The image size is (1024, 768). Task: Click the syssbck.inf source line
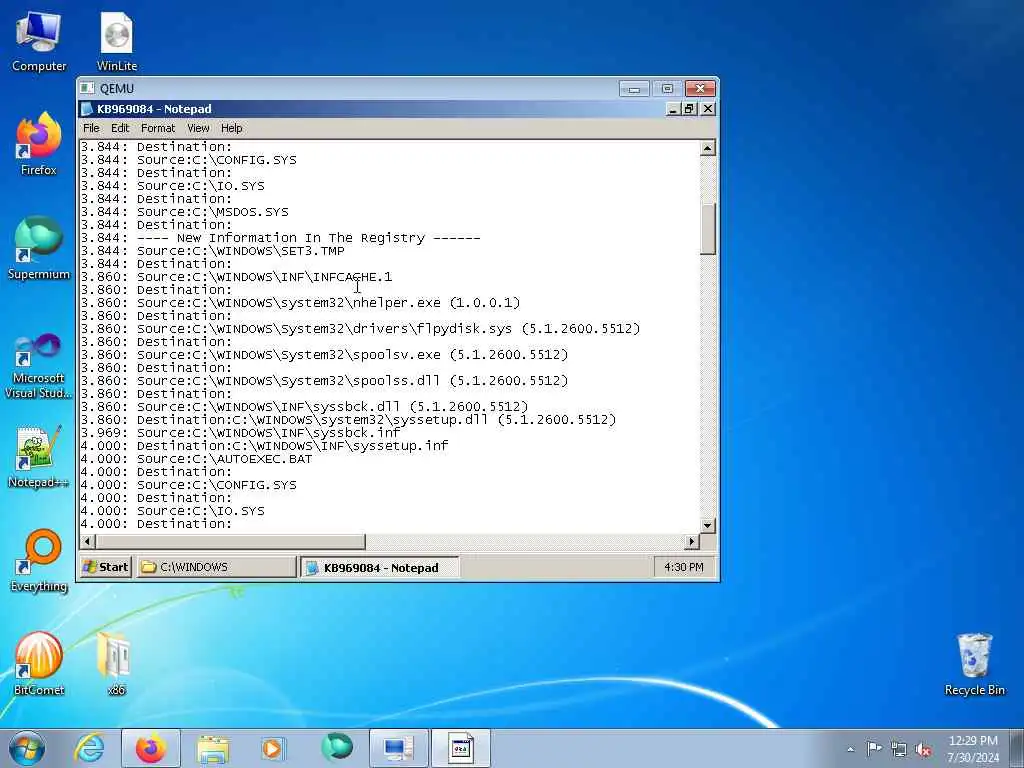240,433
